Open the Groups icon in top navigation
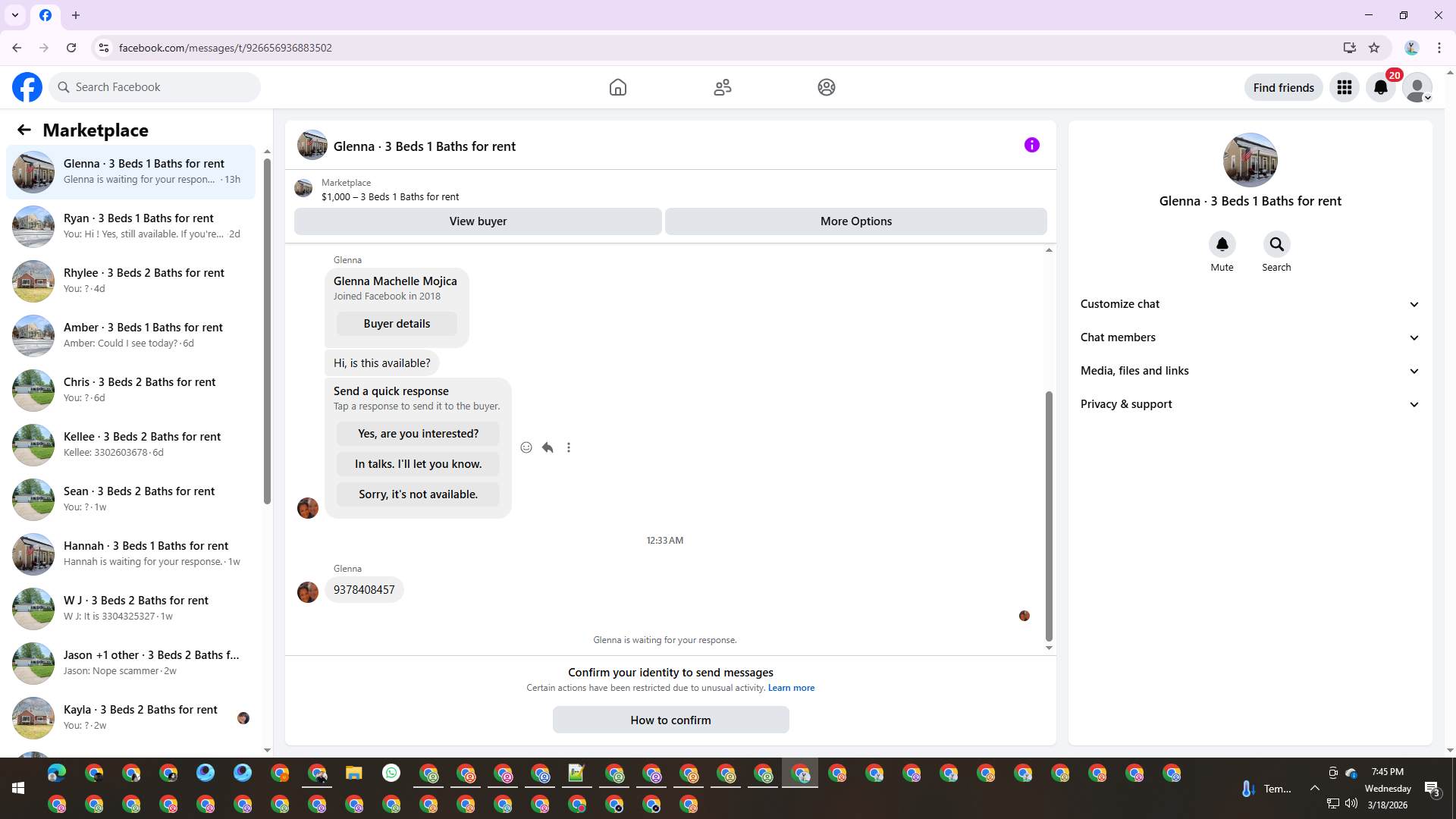This screenshot has width=1456, height=819. [826, 87]
